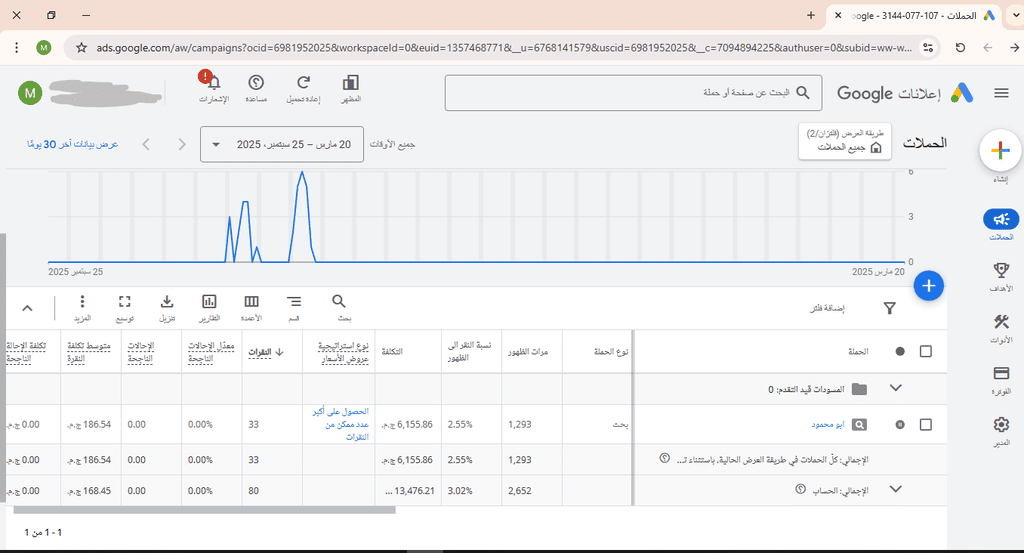Click the filter funnel icon

(889, 308)
